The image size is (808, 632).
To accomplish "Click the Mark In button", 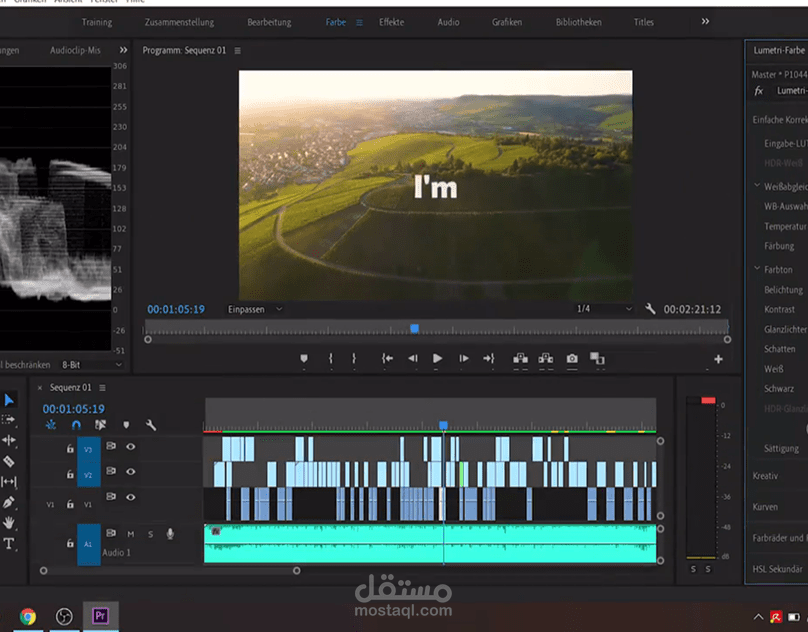I will click(330, 358).
